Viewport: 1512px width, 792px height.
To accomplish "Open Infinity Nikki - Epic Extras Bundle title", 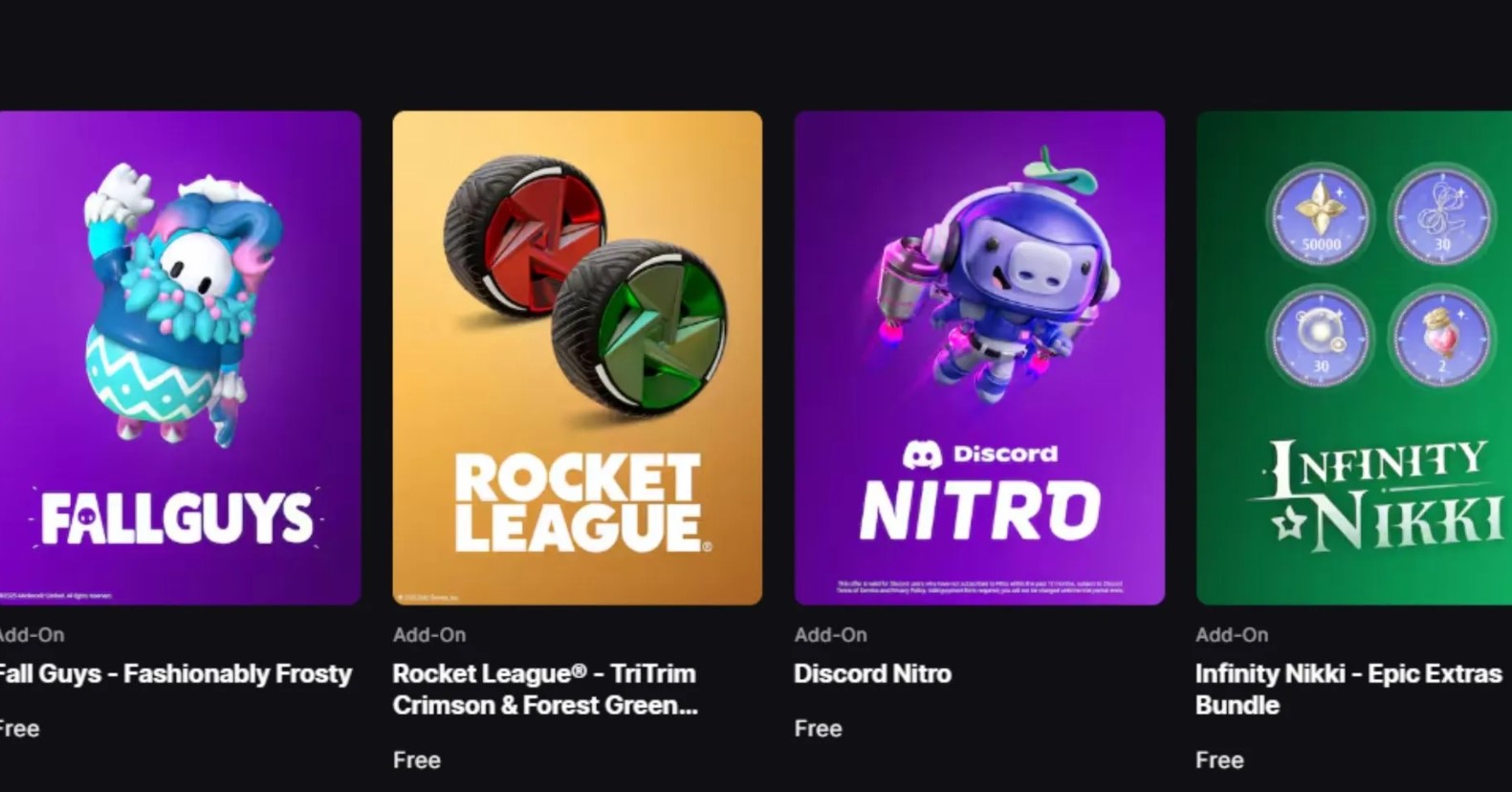I will coord(1348,689).
